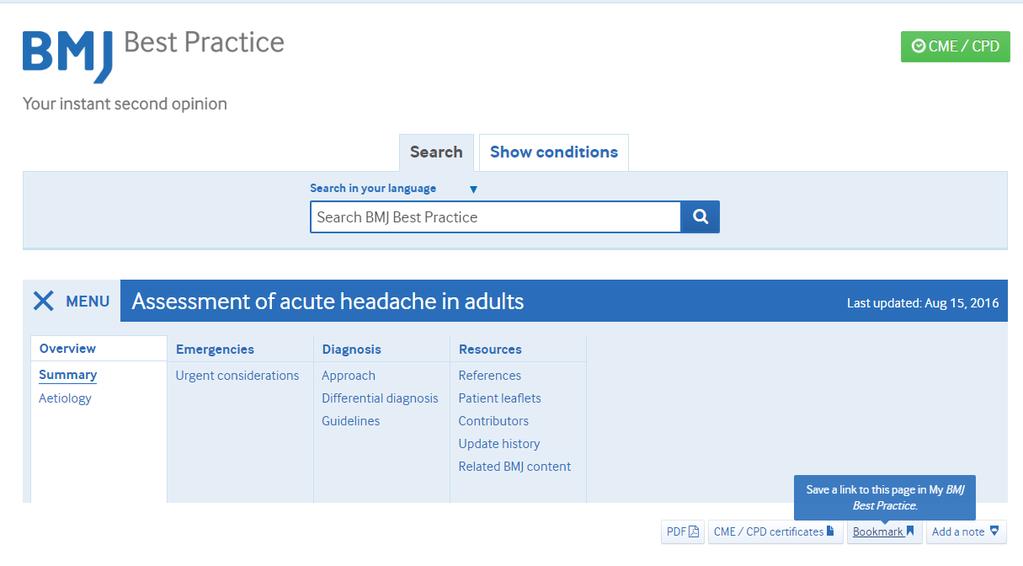The width and height of the screenshot is (1023, 566).
Task: Open the Approach link
Action: [x=348, y=376]
